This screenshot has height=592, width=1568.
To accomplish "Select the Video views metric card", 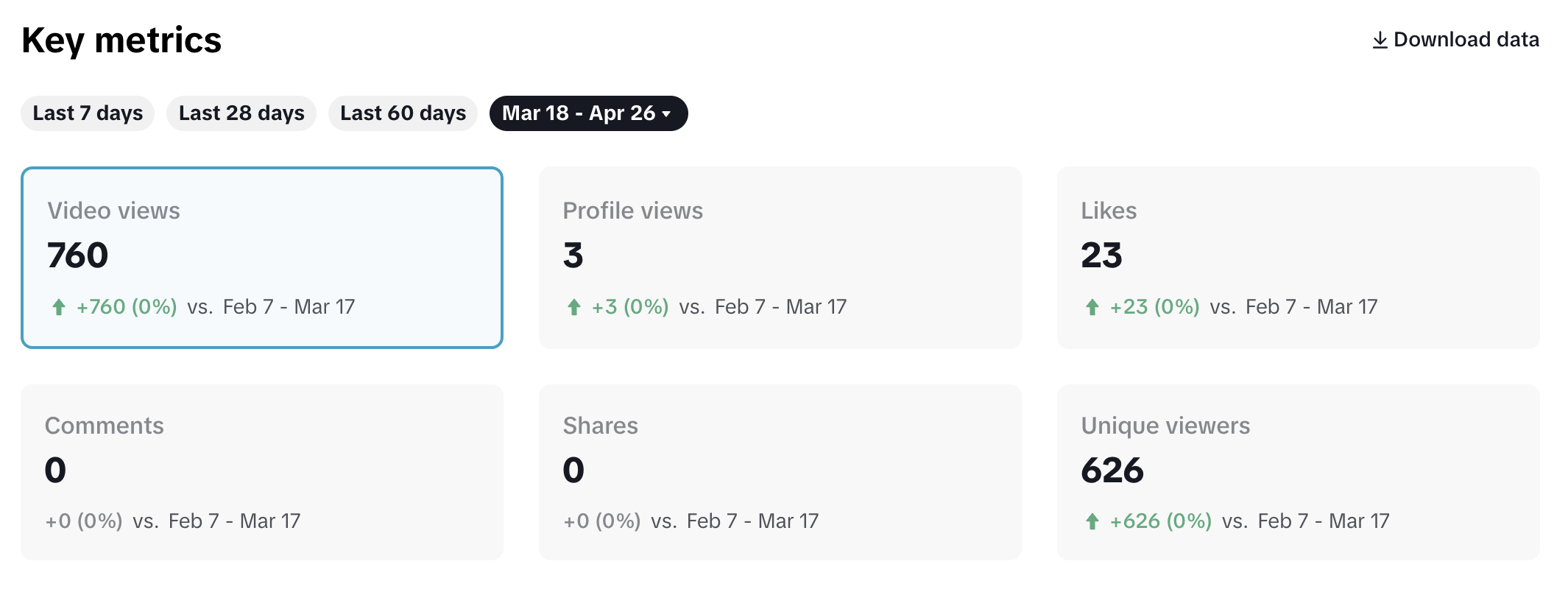I will click(262, 258).
